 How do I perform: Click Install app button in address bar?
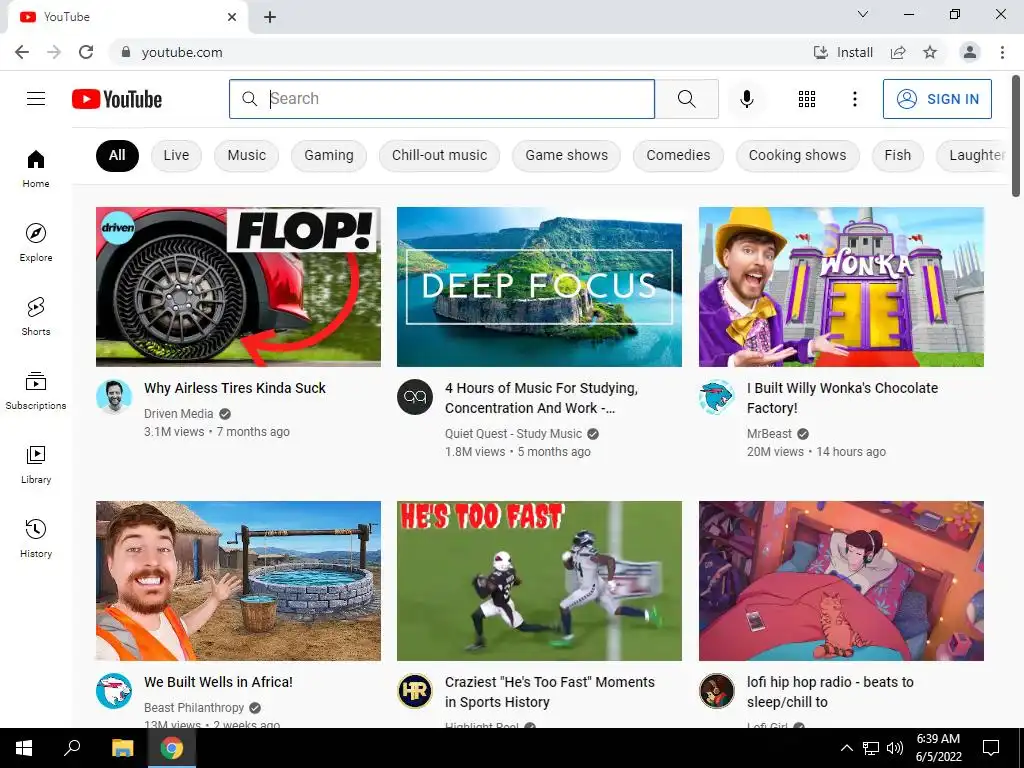coord(842,52)
